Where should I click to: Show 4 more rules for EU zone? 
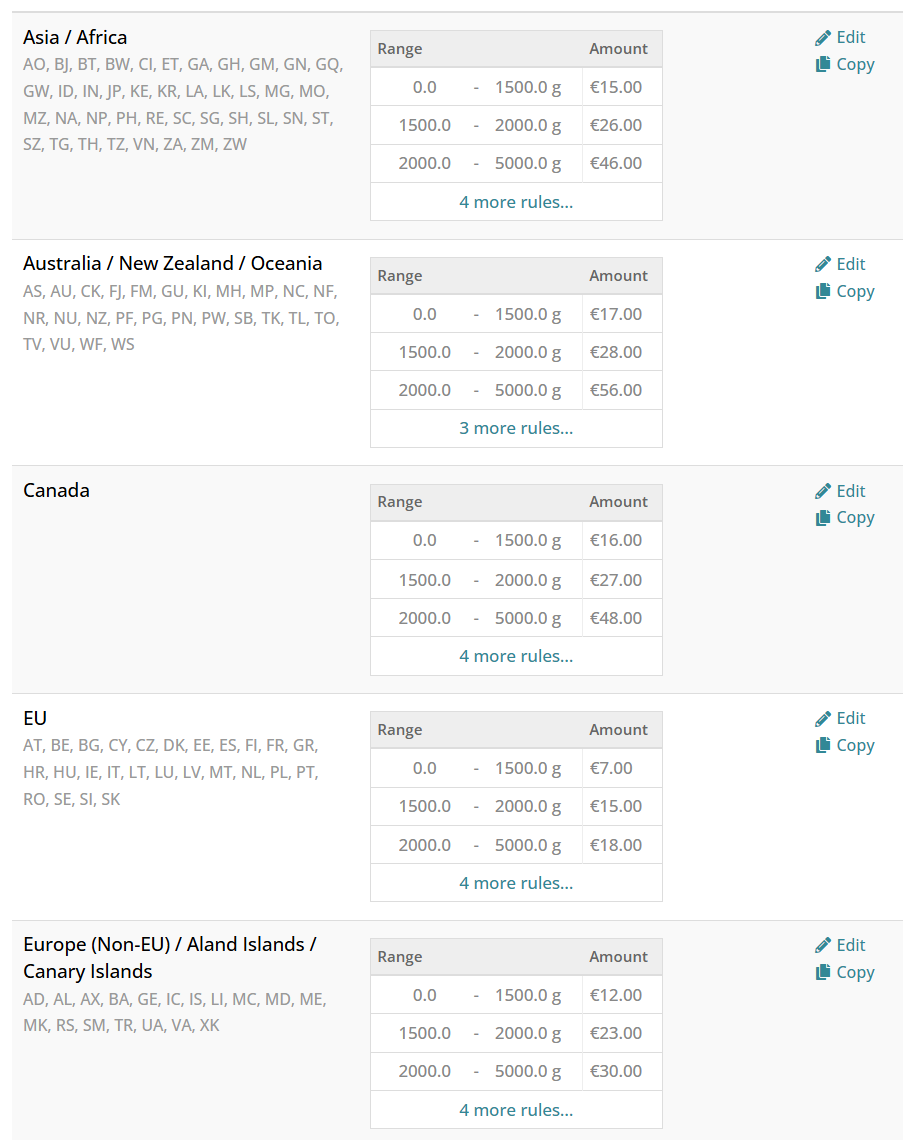pos(516,883)
